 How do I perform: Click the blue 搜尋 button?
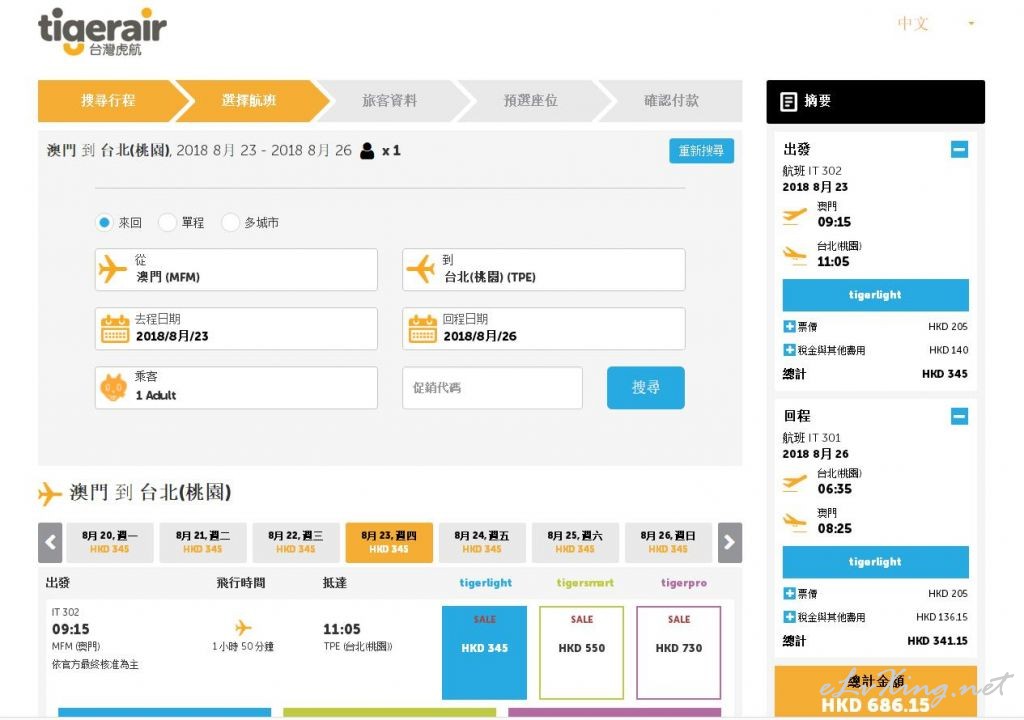(x=646, y=387)
